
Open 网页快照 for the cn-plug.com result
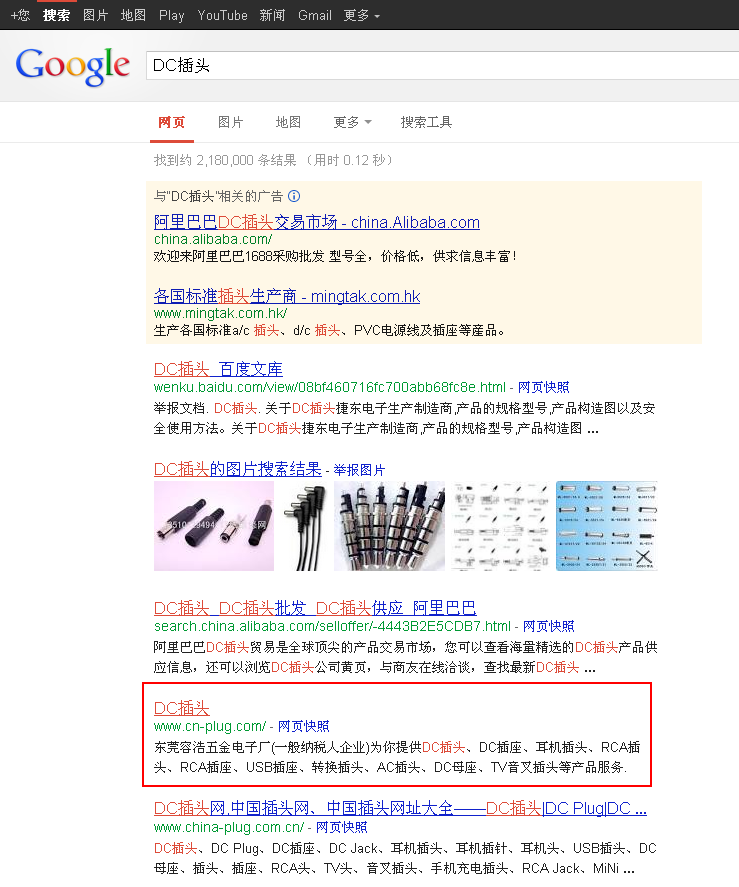click(x=303, y=726)
